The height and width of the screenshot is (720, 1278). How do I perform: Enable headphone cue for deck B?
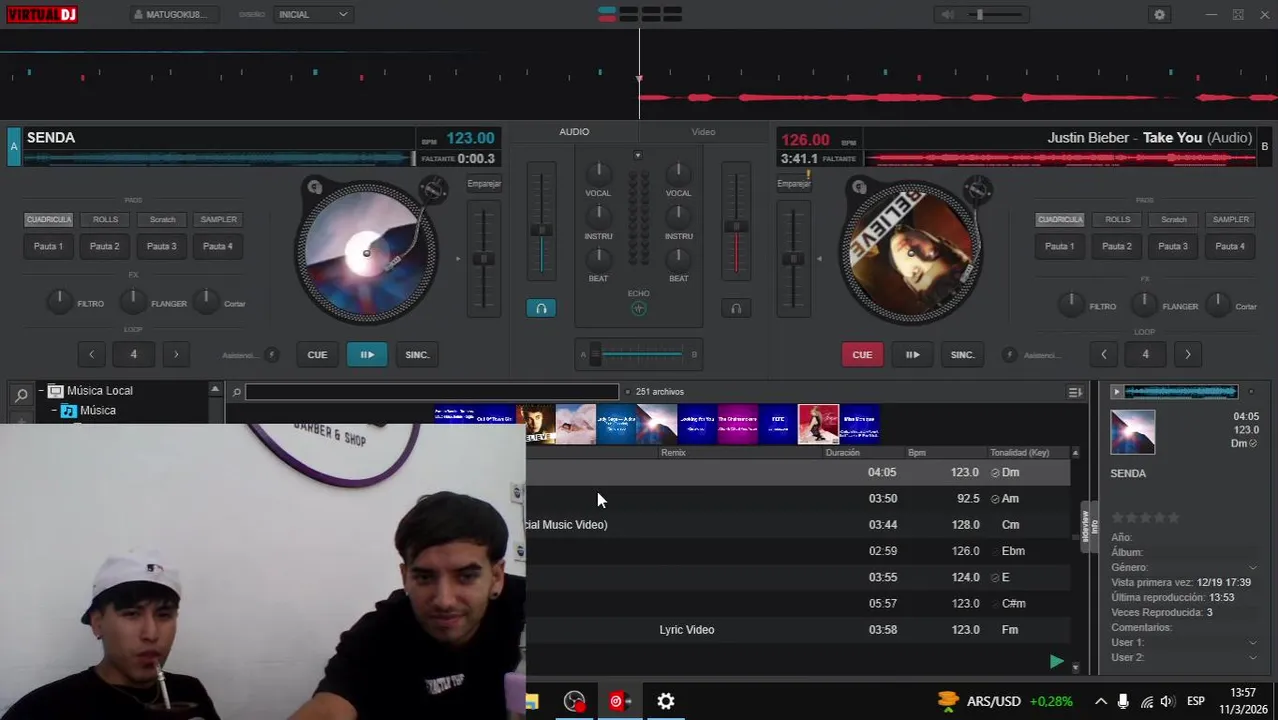coord(736,308)
